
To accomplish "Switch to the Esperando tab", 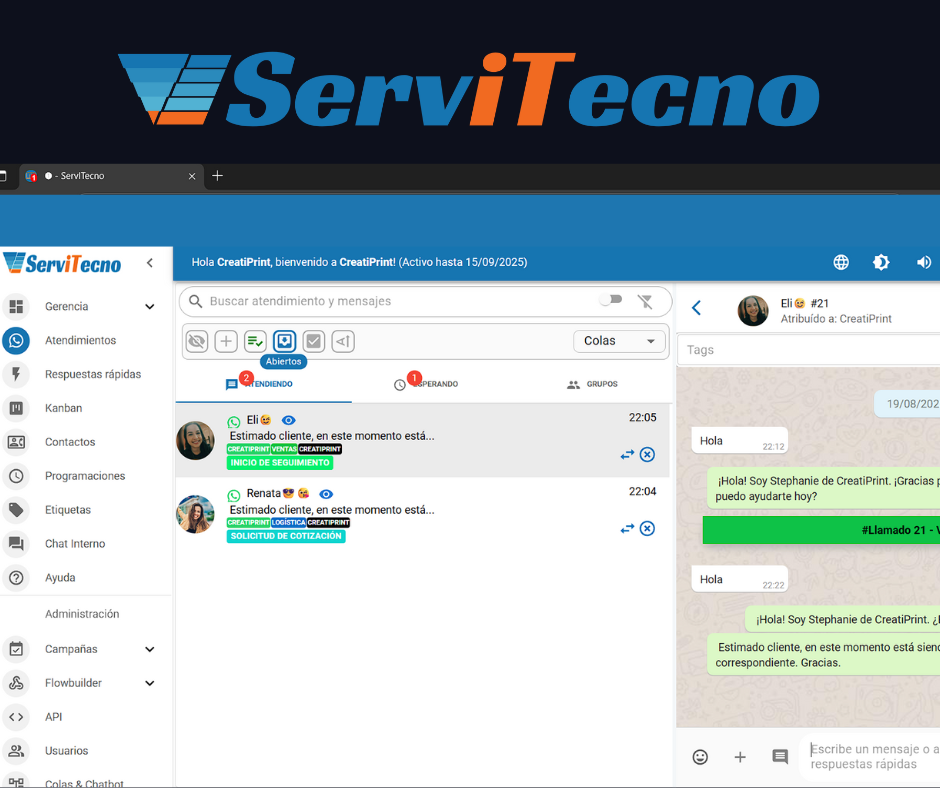I will pyautogui.click(x=427, y=384).
